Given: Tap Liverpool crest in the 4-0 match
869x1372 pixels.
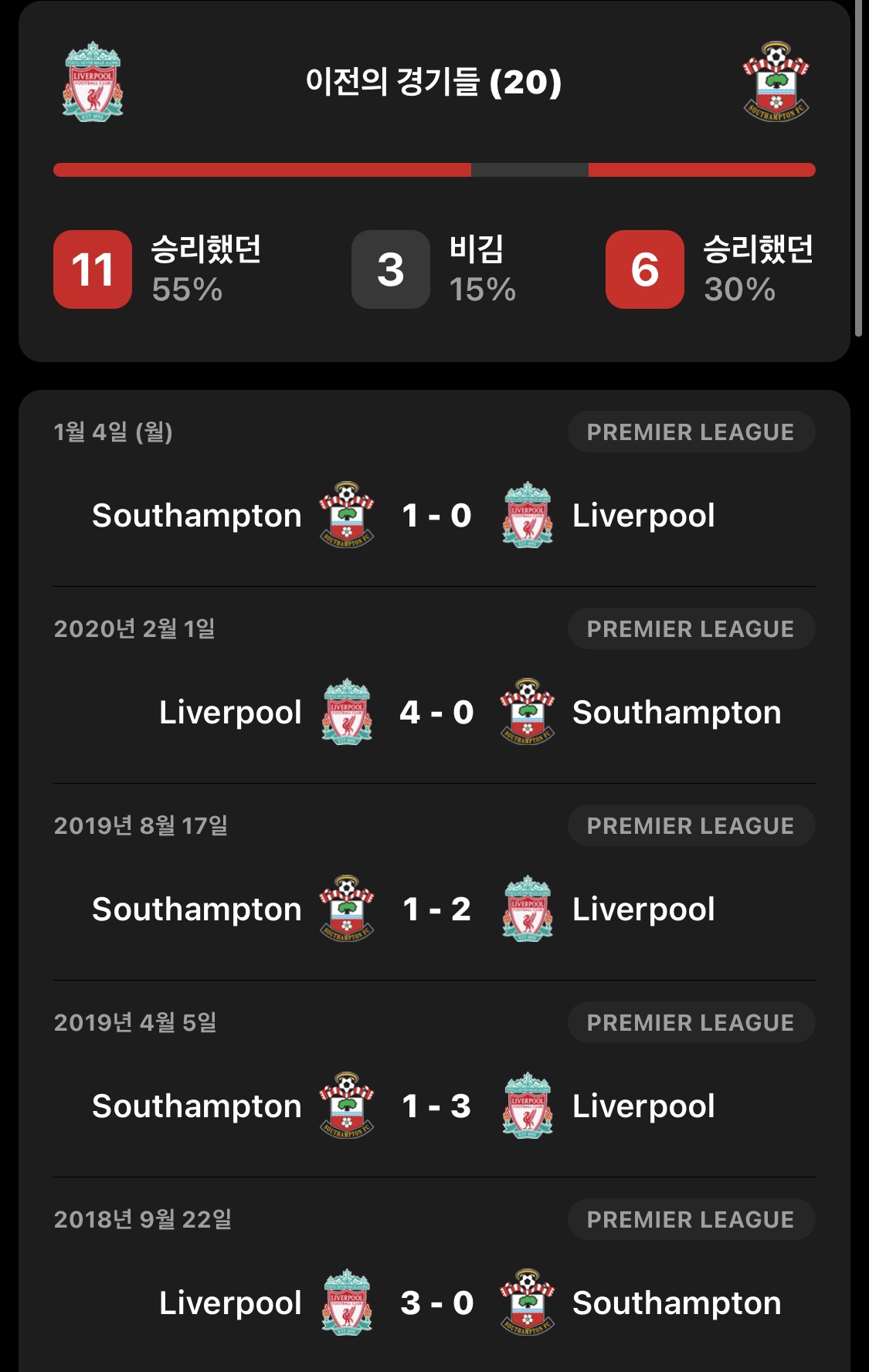Looking at the screenshot, I should pos(347,712).
